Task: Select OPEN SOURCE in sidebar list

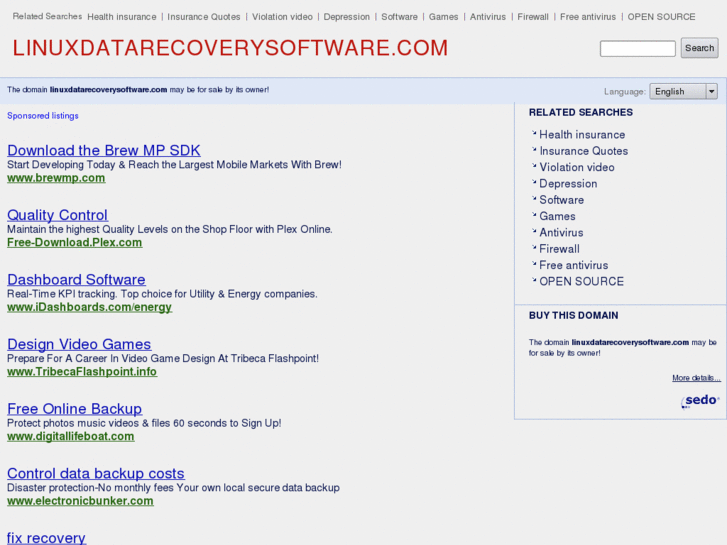Action: tap(581, 282)
